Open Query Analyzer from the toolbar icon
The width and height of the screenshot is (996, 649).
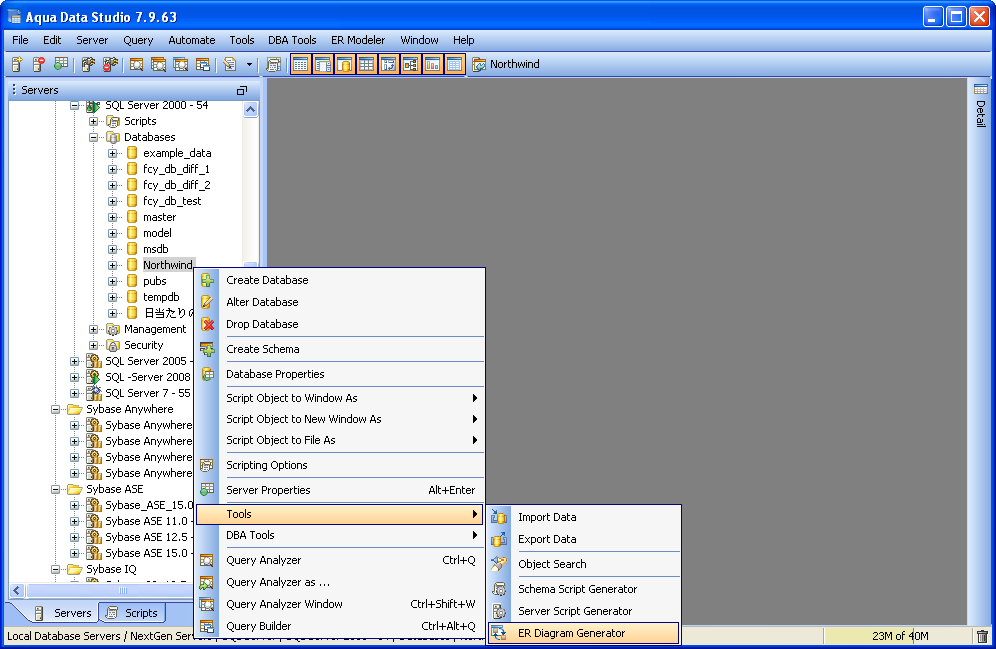pos(137,64)
